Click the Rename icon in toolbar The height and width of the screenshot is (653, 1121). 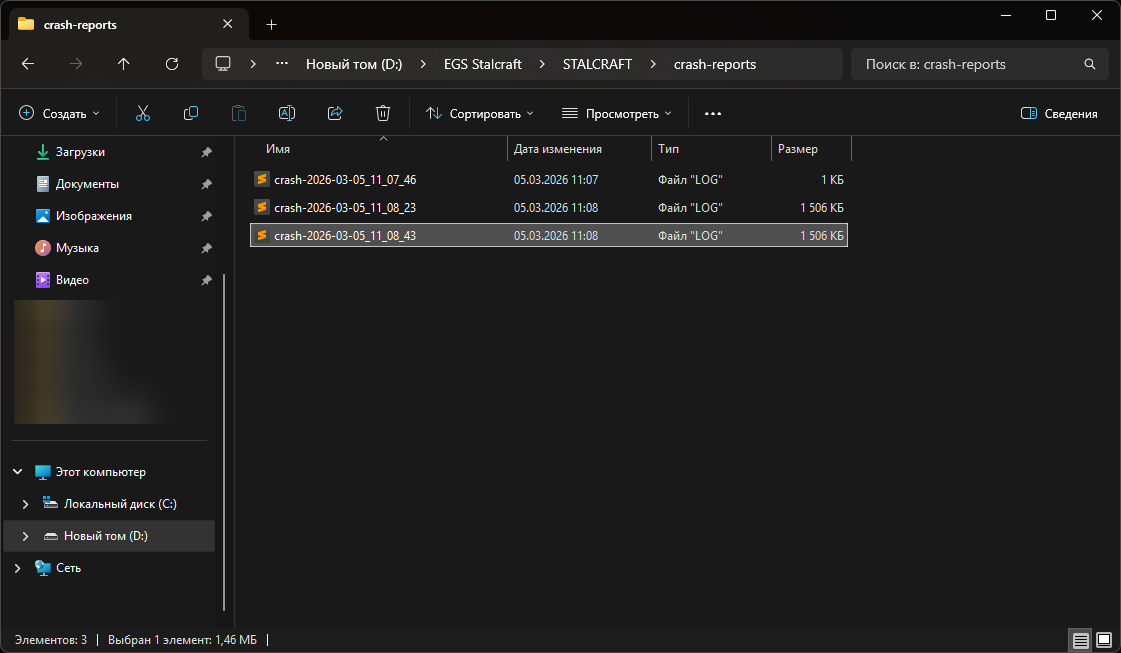287,113
